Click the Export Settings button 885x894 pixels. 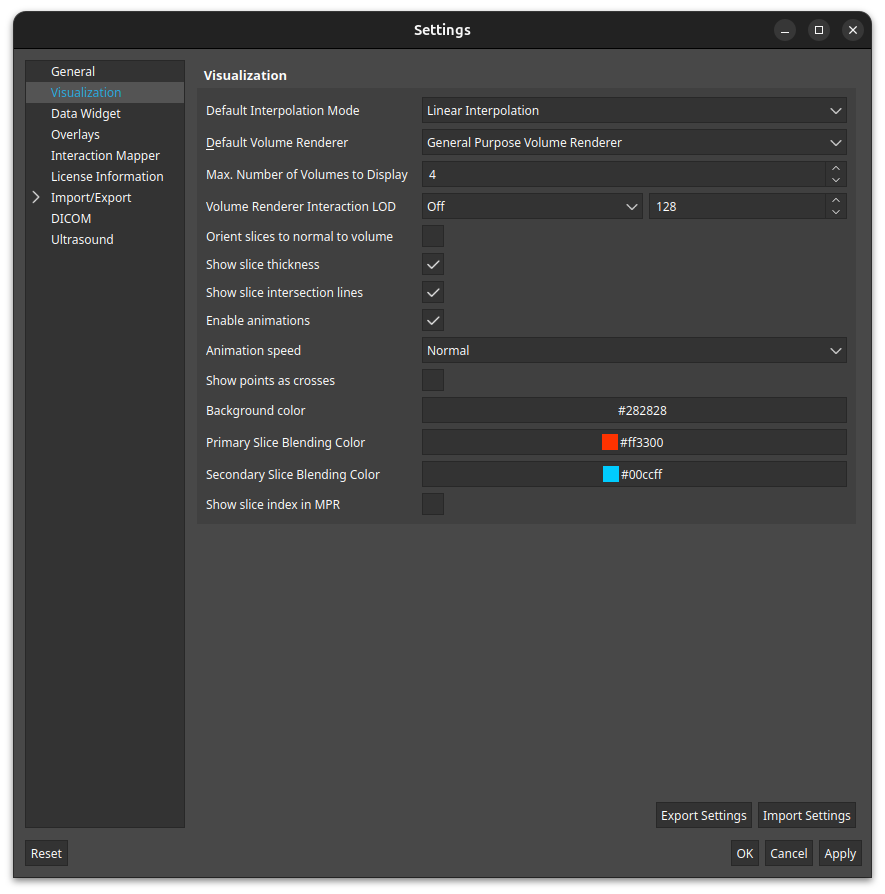(704, 815)
